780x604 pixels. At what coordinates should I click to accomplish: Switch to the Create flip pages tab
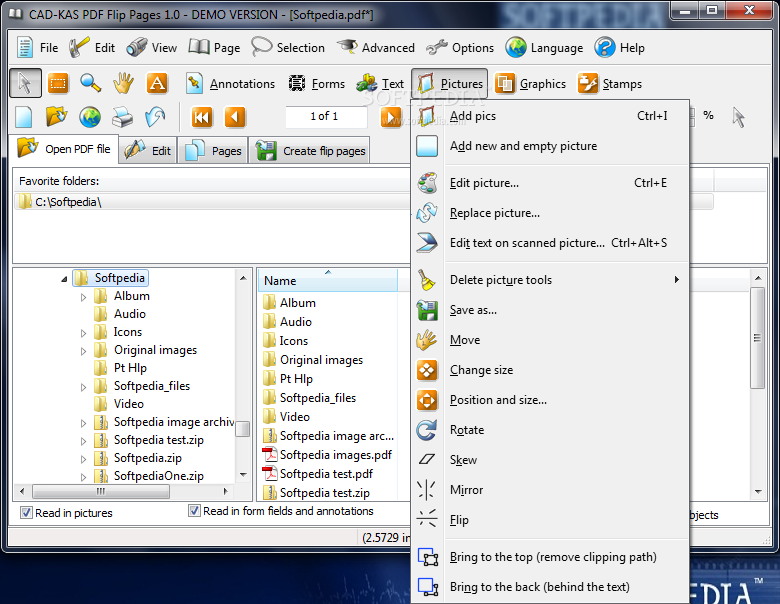point(309,150)
